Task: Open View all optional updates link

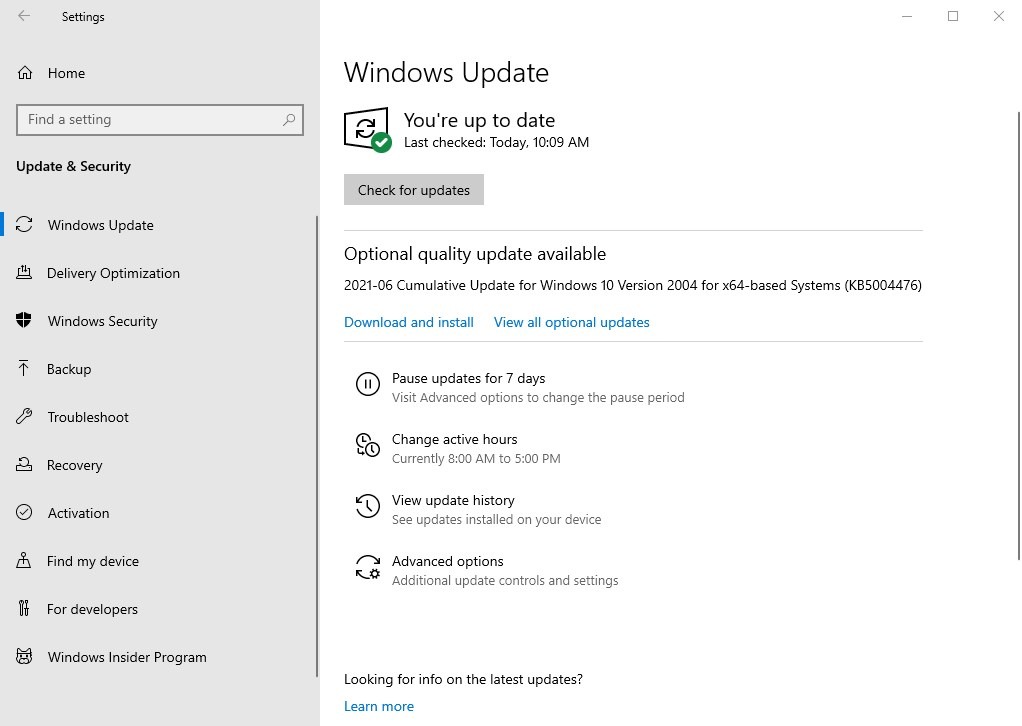Action: [572, 322]
